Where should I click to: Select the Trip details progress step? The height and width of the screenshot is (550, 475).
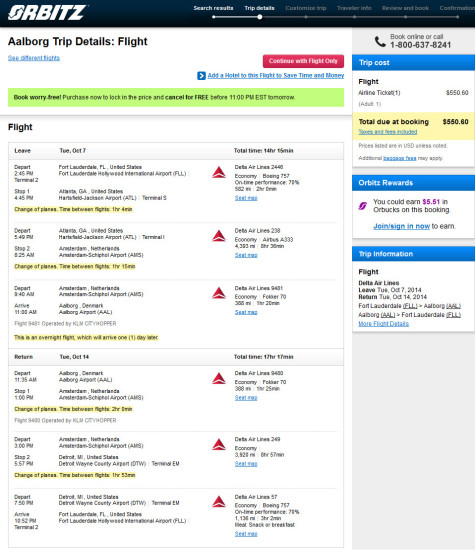click(259, 8)
